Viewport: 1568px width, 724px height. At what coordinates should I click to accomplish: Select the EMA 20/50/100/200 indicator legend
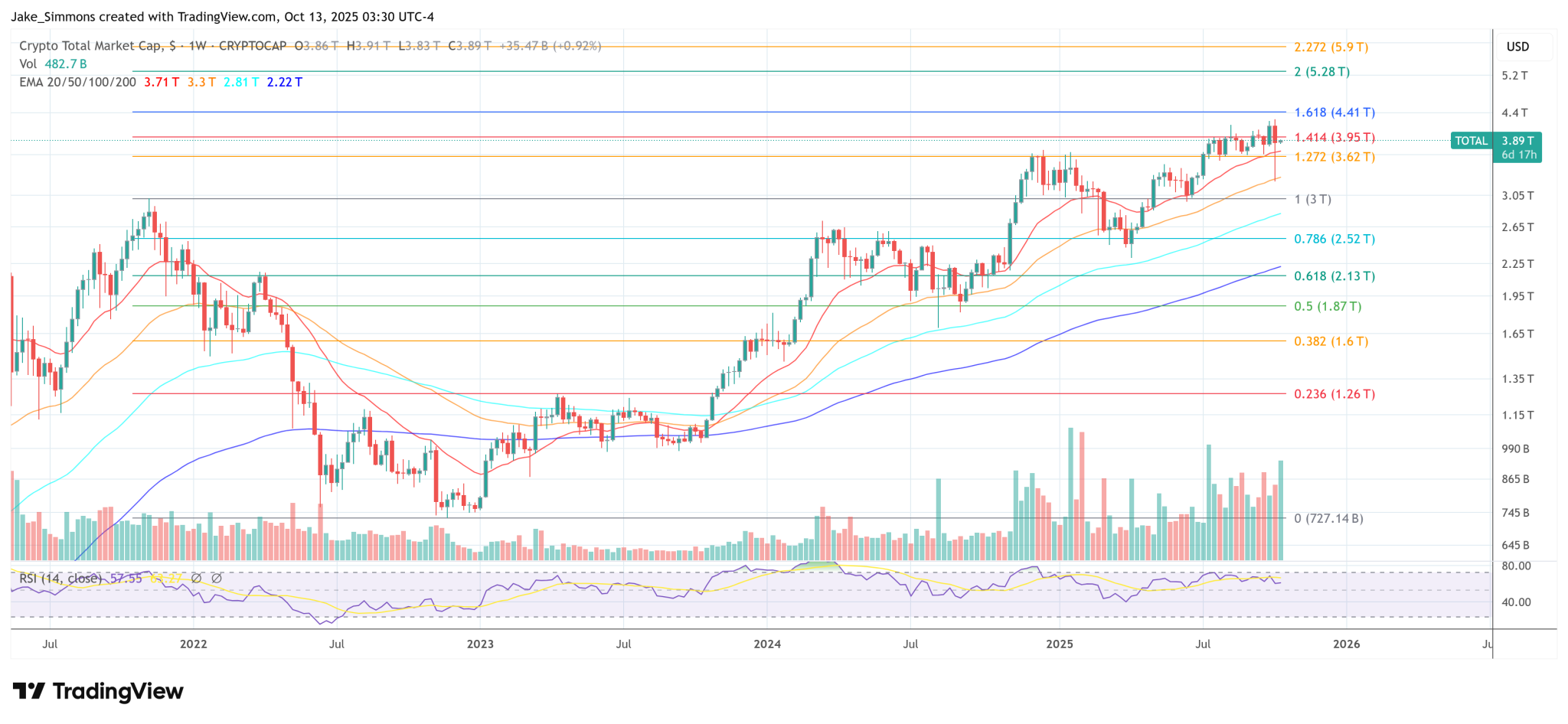tap(77, 82)
